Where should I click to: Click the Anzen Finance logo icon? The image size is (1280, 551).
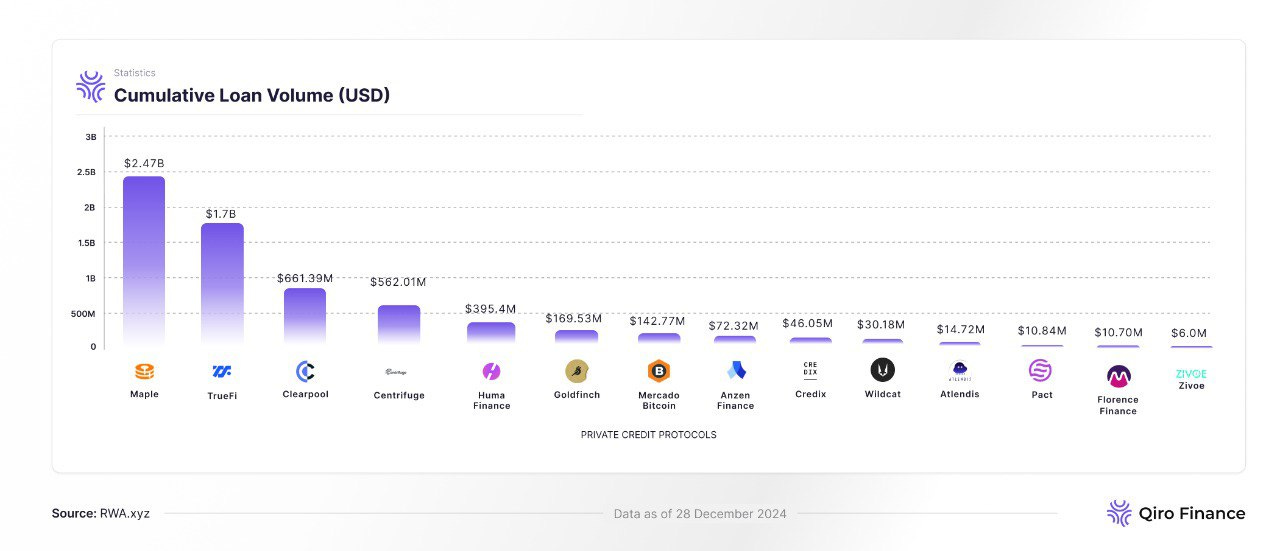(736, 371)
